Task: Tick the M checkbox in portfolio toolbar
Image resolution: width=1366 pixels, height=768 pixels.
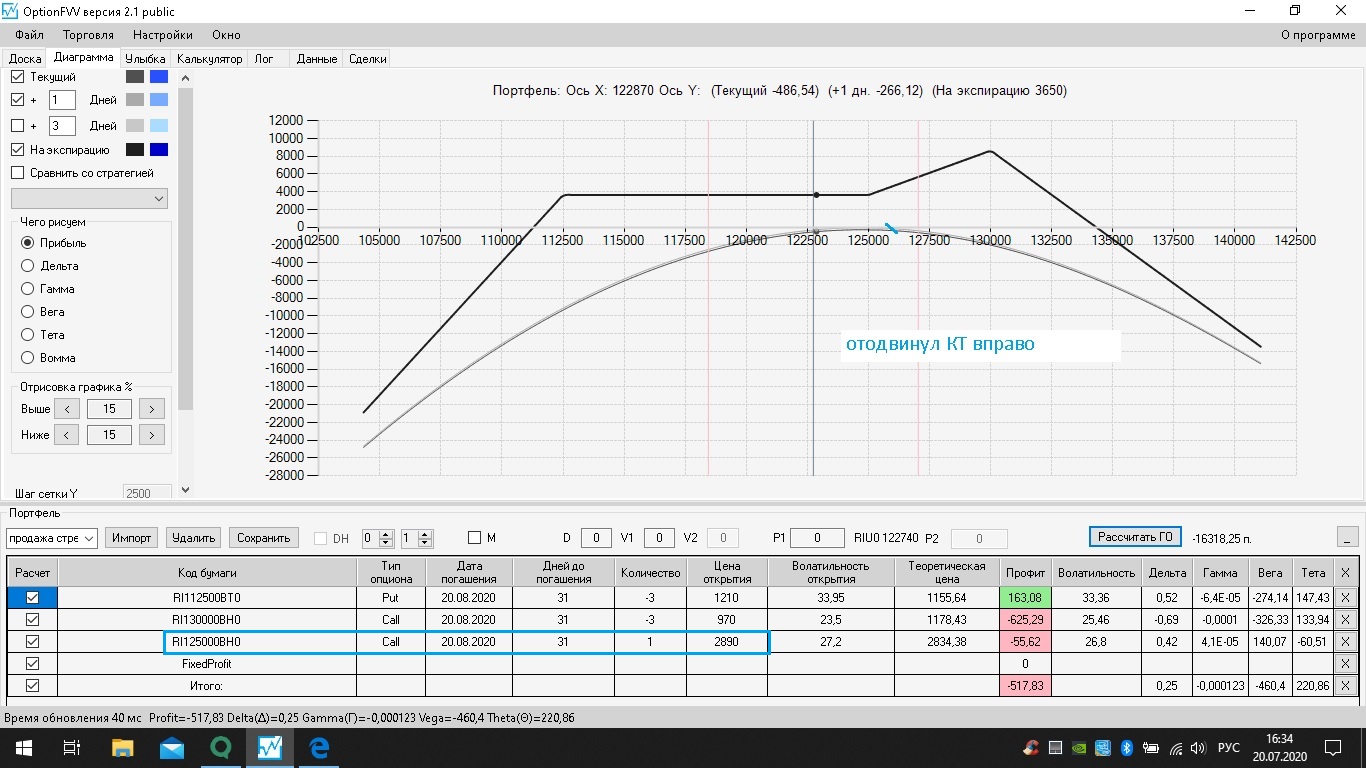Action: coord(474,538)
